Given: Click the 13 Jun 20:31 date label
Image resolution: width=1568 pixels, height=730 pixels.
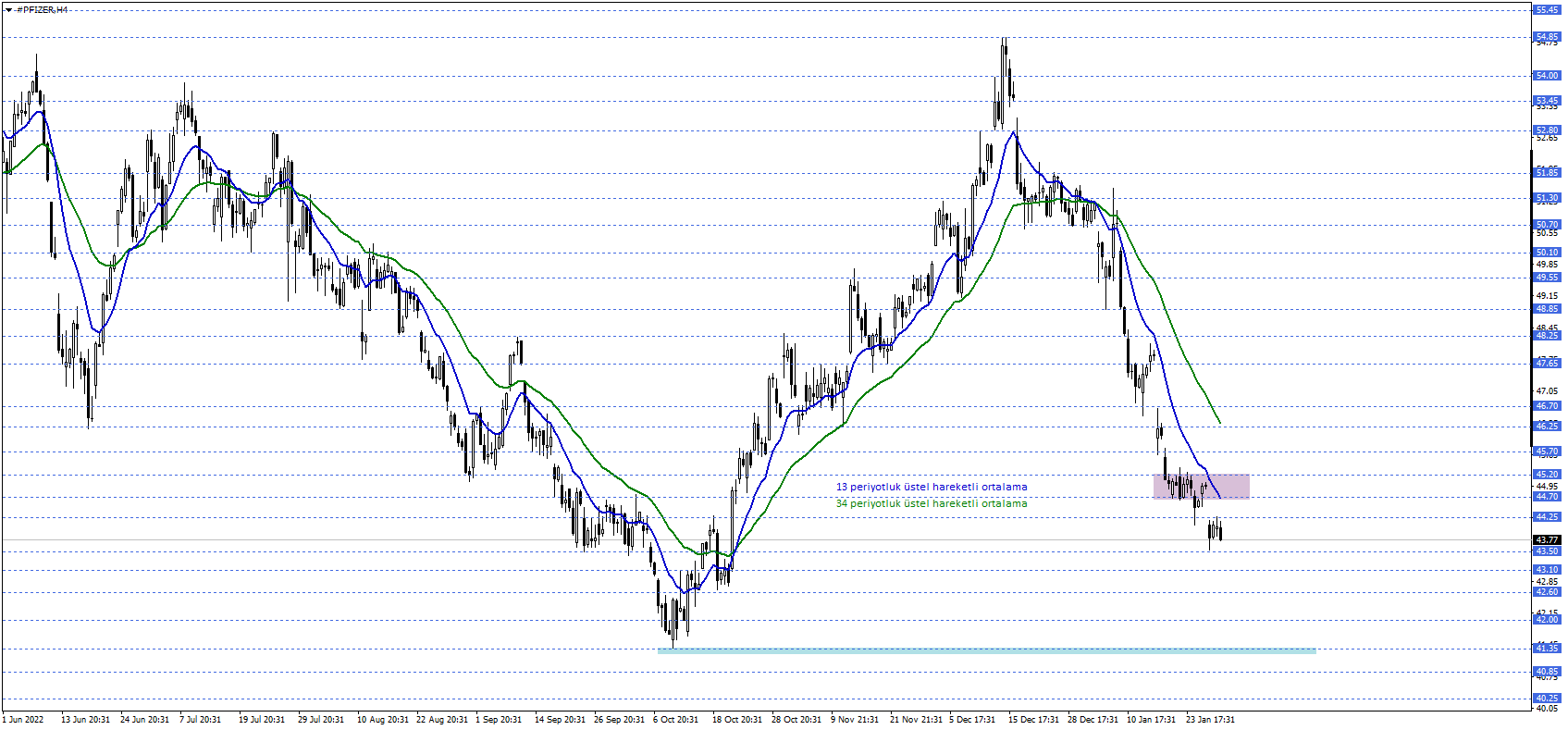Looking at the screenshot, I should (85, 720).
